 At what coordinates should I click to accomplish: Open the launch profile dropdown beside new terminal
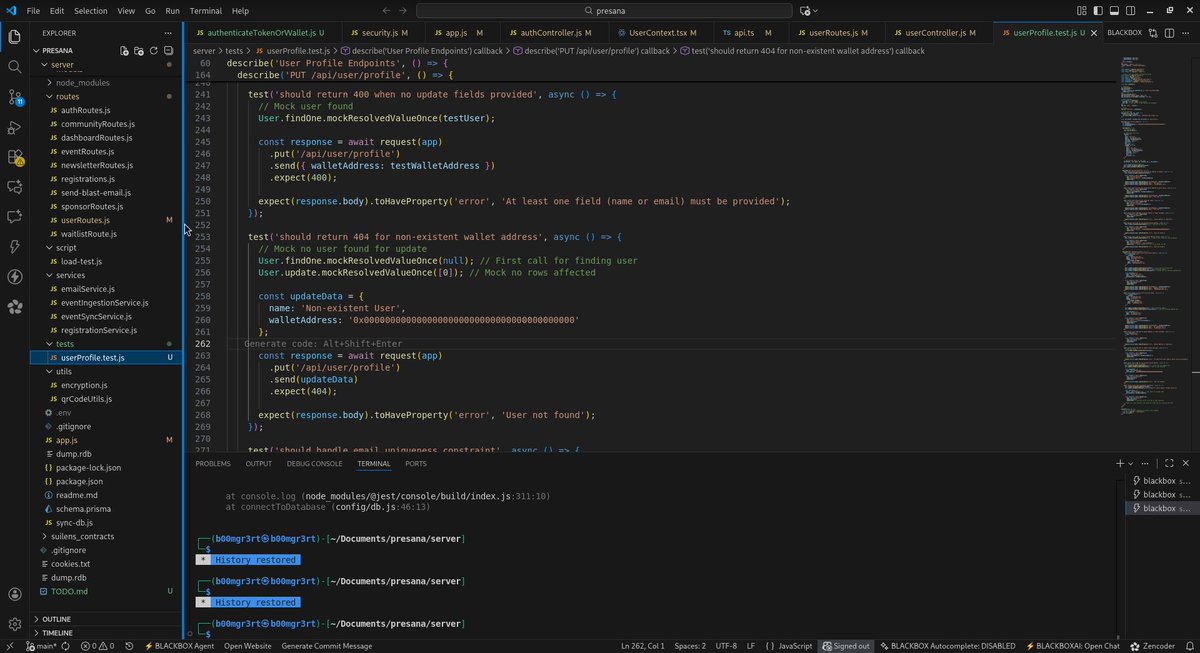pyautogui.click(x=1132, y=464)
